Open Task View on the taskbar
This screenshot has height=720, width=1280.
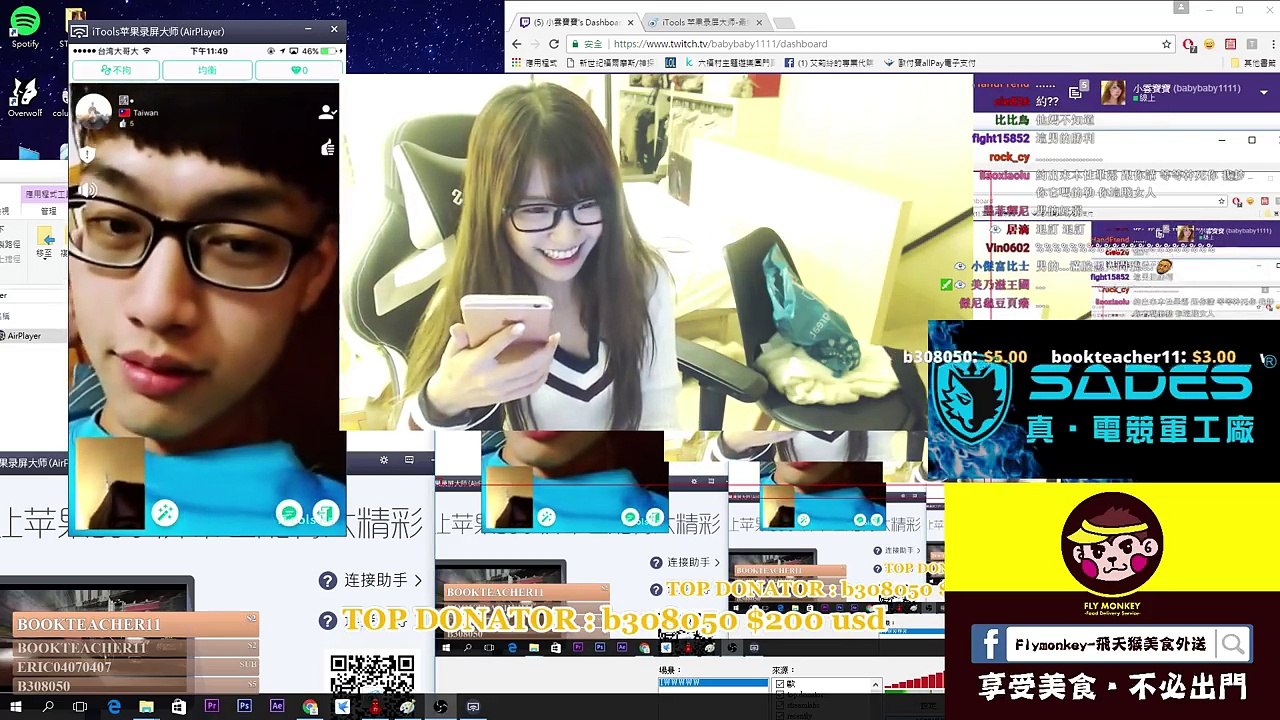click(80, 707)
